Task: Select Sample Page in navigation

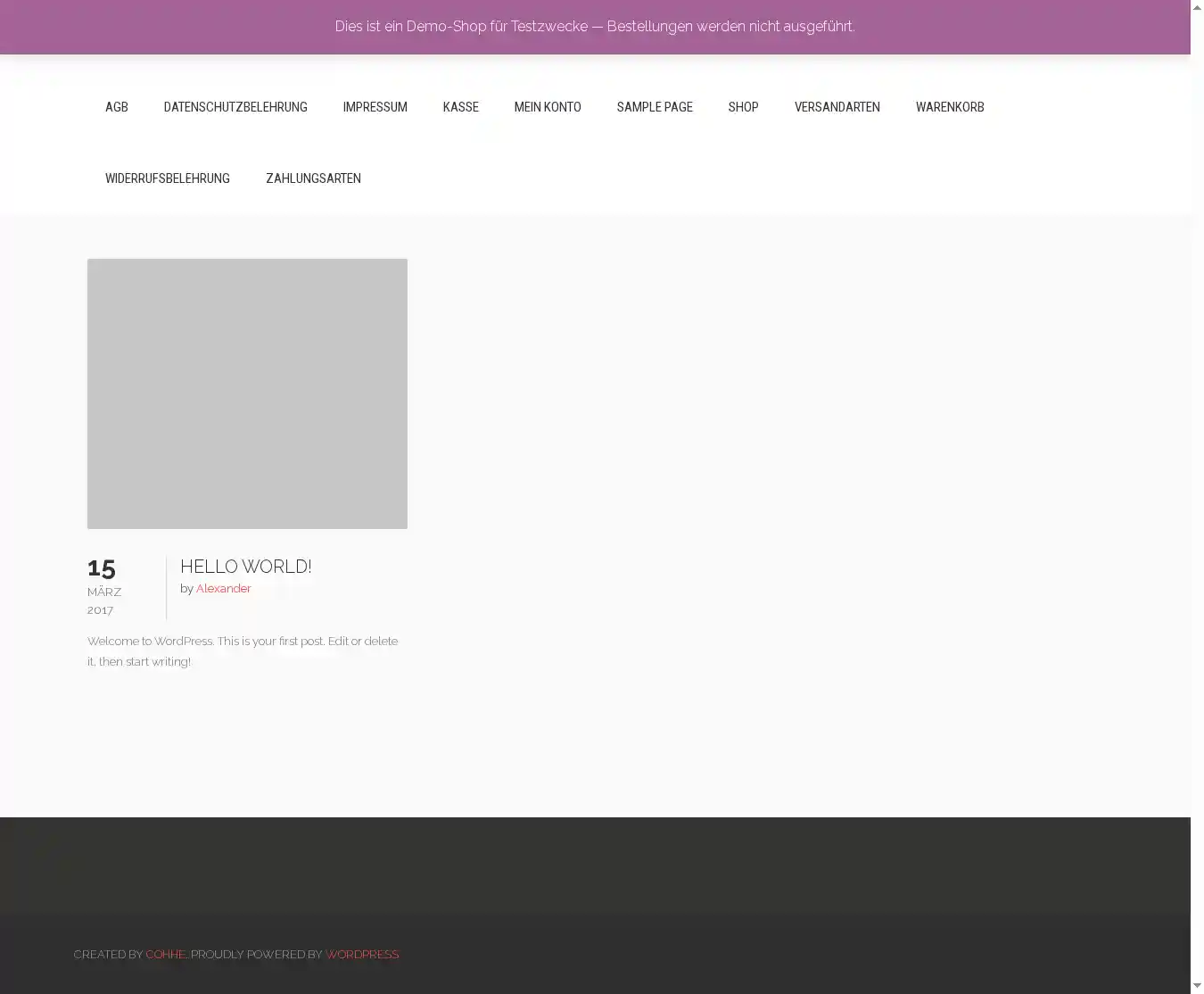Action: [x=655, y=107]
